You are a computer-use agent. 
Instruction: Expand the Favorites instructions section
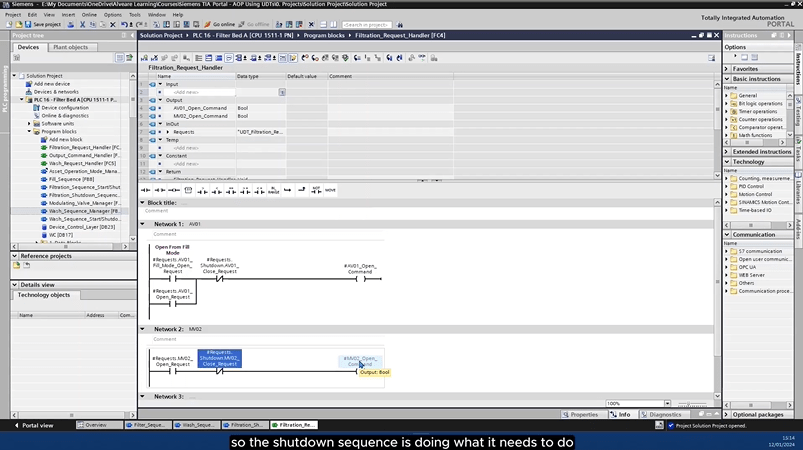(x=727, y=69)
